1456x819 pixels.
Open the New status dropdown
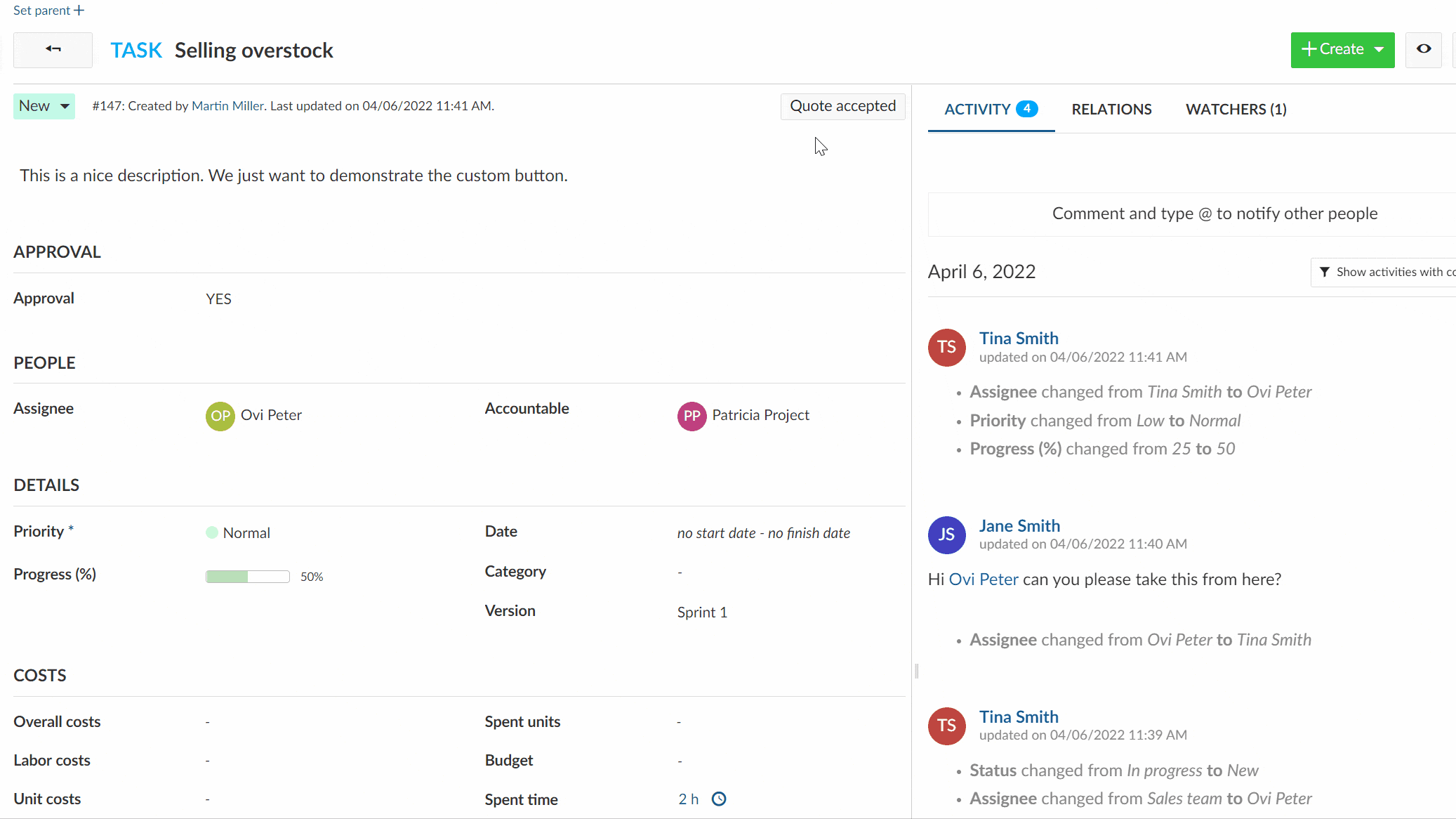[44, 106]
